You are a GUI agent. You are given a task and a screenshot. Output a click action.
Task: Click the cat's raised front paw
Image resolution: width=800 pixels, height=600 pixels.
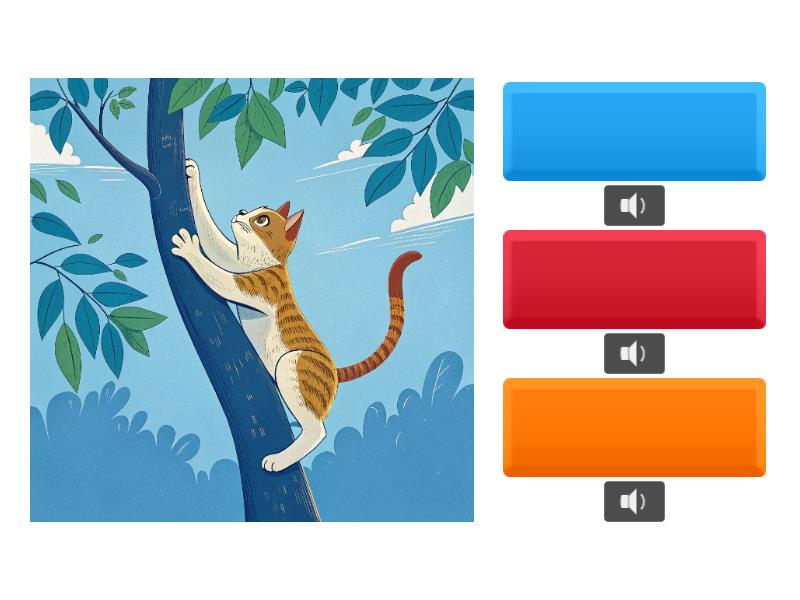point(191,168)
